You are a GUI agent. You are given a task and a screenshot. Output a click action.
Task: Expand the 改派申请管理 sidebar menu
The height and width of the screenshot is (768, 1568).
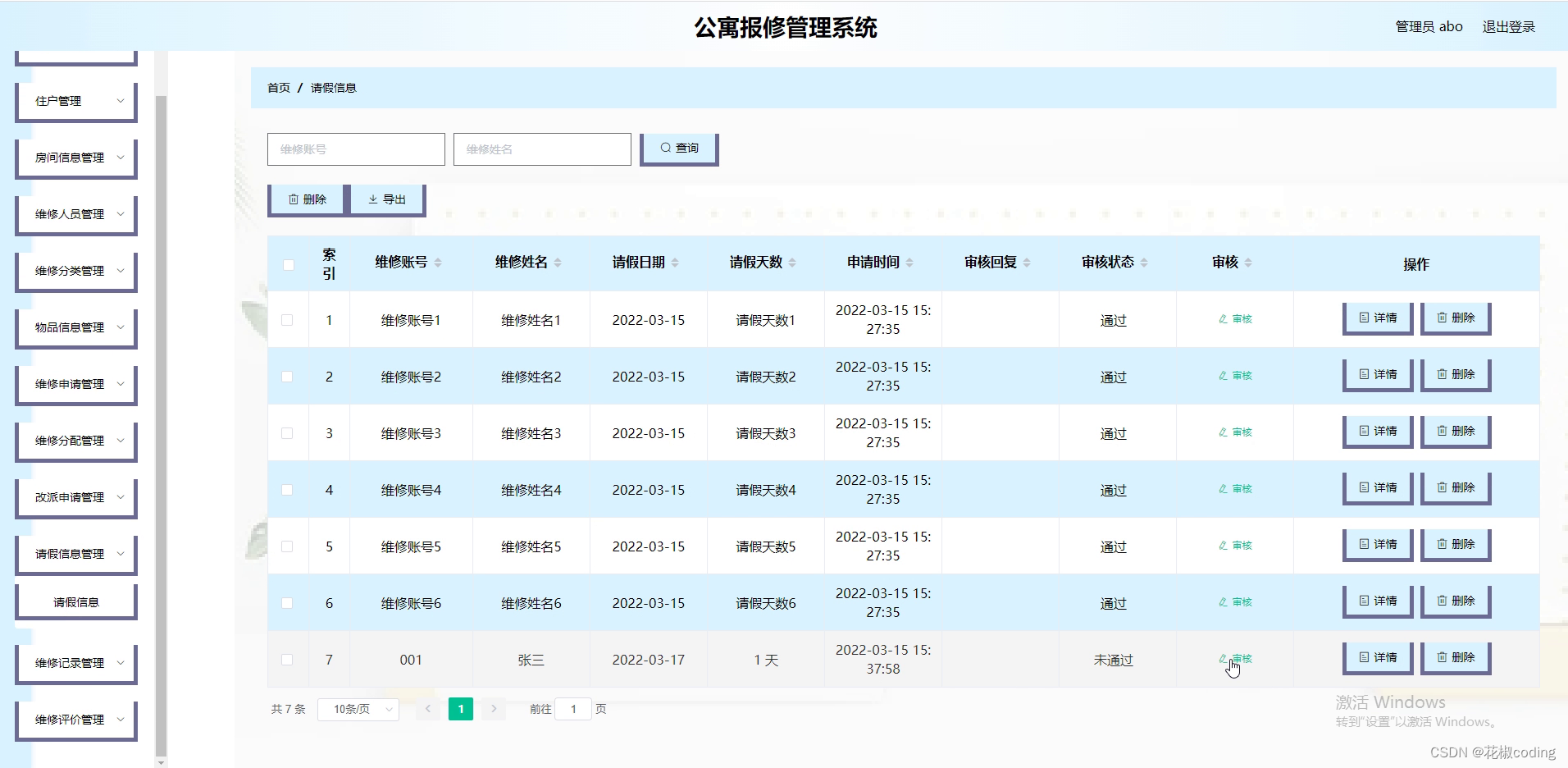[x=76, y=498]
